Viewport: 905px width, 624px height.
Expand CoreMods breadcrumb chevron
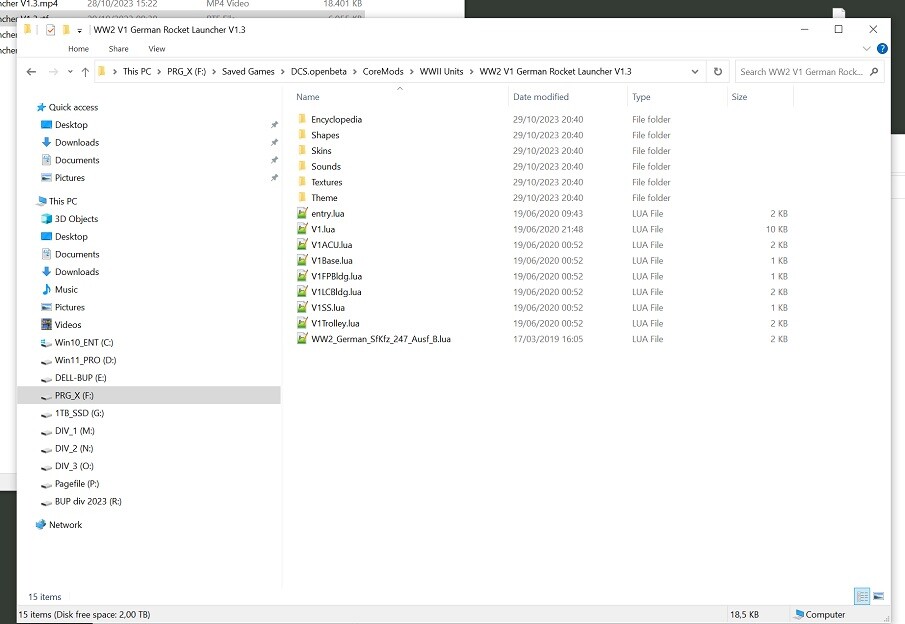tap(412, 72)
